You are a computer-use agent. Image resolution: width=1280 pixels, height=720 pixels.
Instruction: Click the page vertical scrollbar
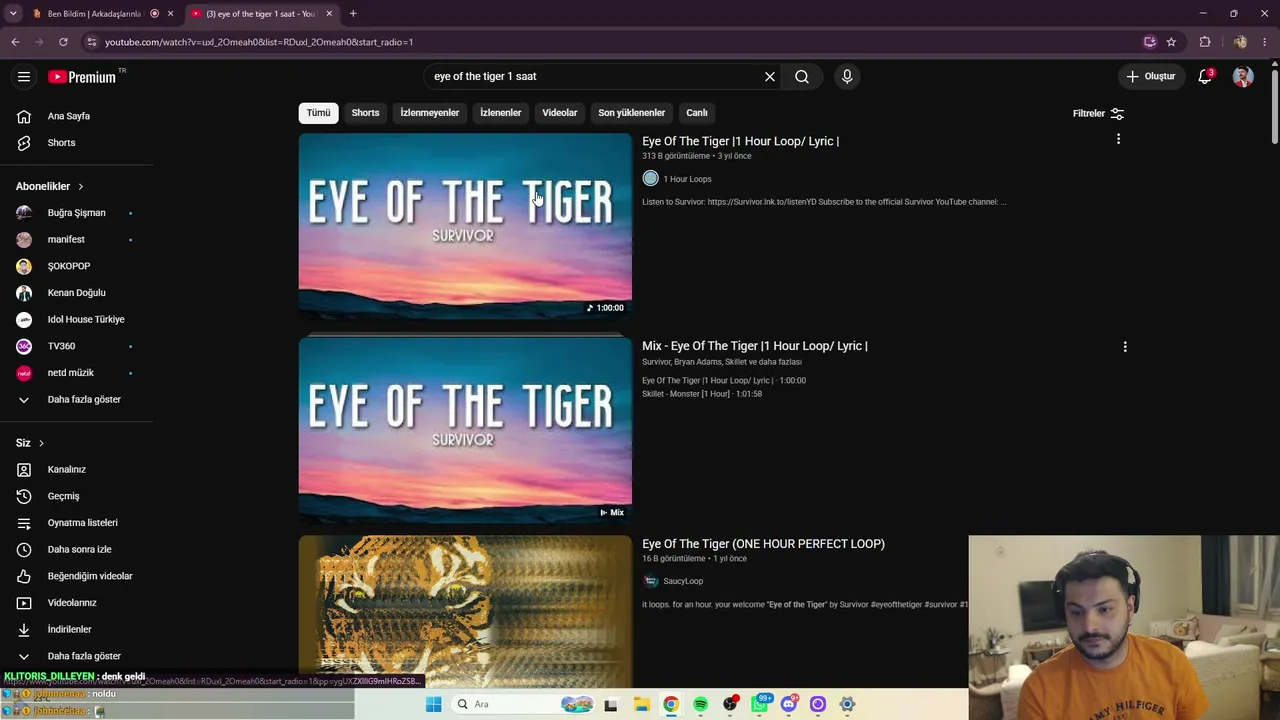pos(1275,105)
